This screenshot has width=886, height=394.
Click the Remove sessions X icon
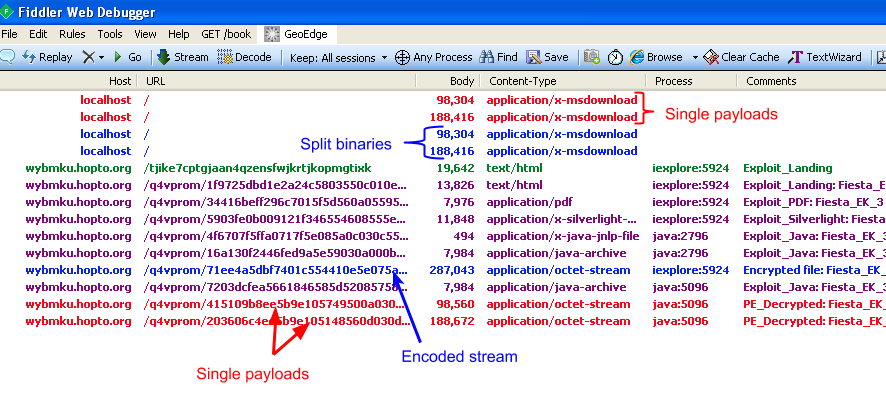[89, 57]
